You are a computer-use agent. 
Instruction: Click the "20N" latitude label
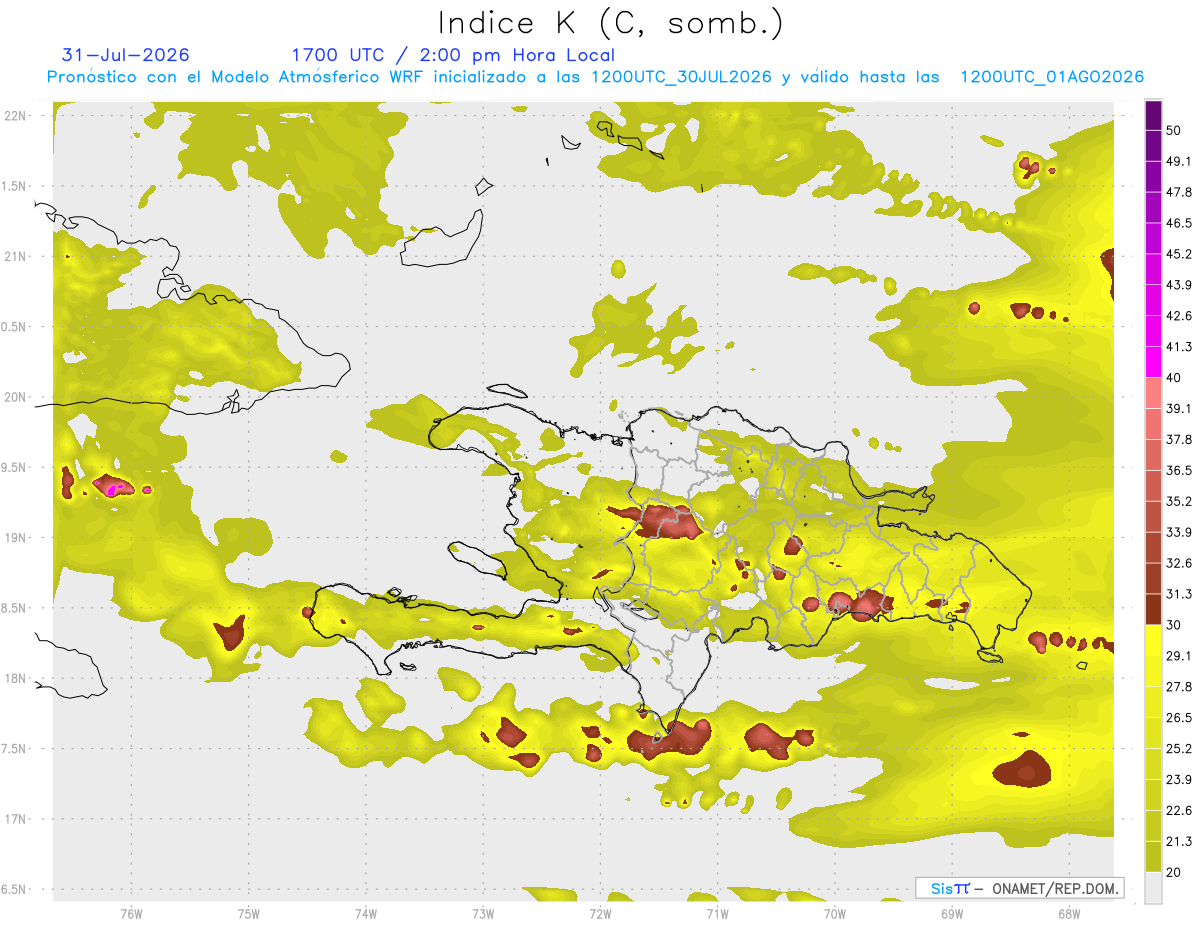[x=16, y=397]
